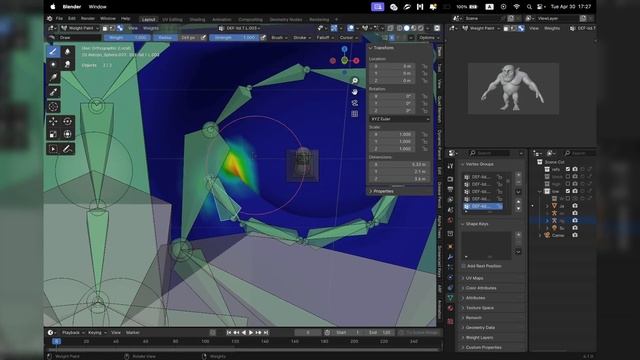Switch orthographic perspective grid icon
This screenshot has width=640, height=360.
(x=355, y=114)
